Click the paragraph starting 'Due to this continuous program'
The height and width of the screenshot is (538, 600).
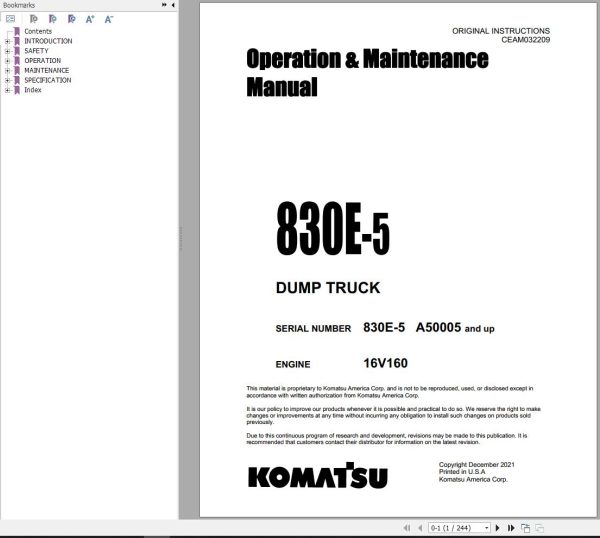(x=386, y=439)
